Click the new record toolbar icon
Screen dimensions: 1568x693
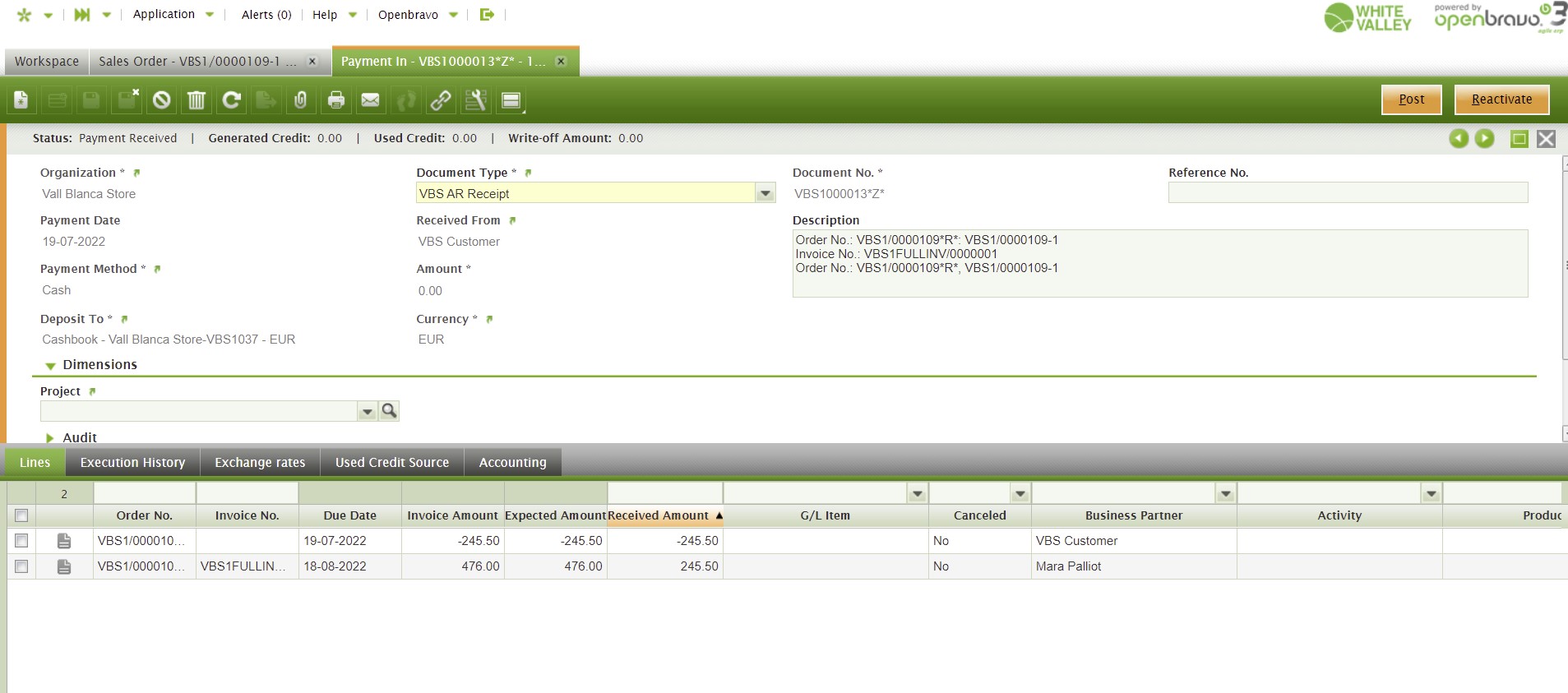click(x=21, y=100)
